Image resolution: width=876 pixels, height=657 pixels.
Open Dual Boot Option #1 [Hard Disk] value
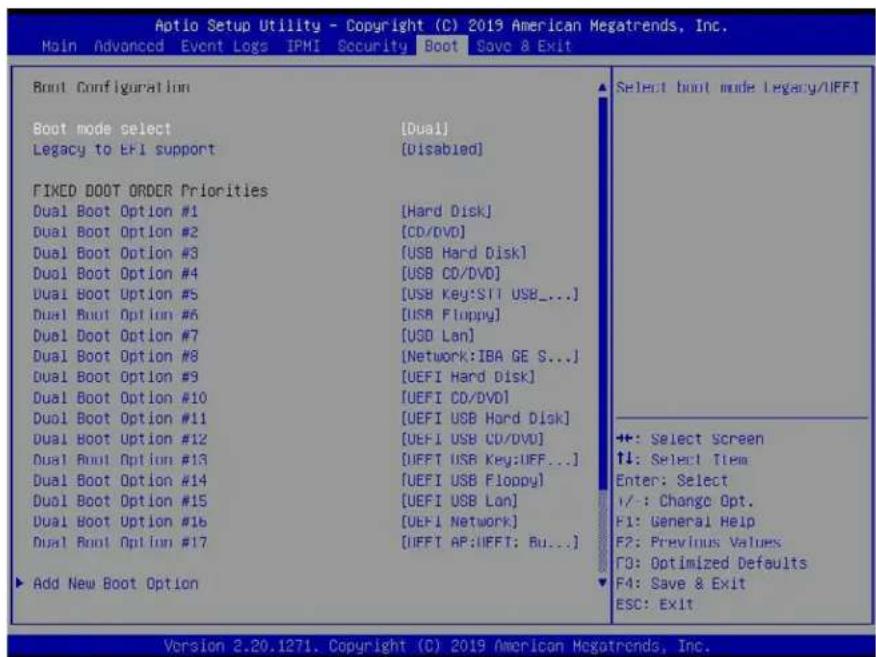(x=446, y=212)
